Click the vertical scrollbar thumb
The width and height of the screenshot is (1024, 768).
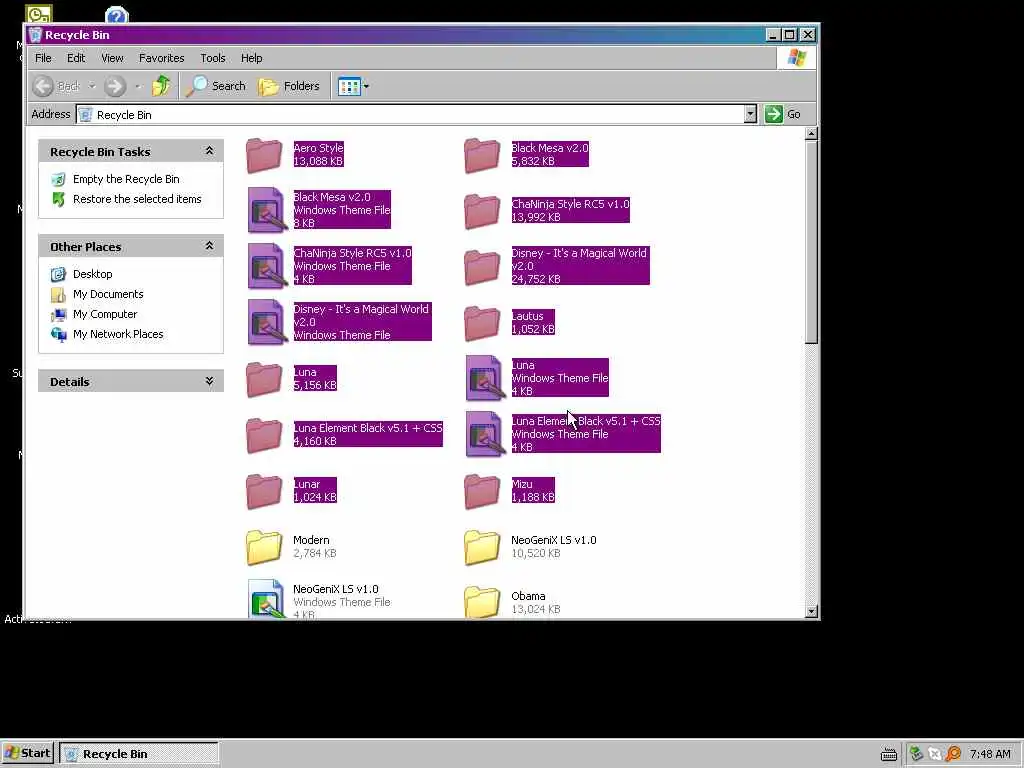(811, 242)
